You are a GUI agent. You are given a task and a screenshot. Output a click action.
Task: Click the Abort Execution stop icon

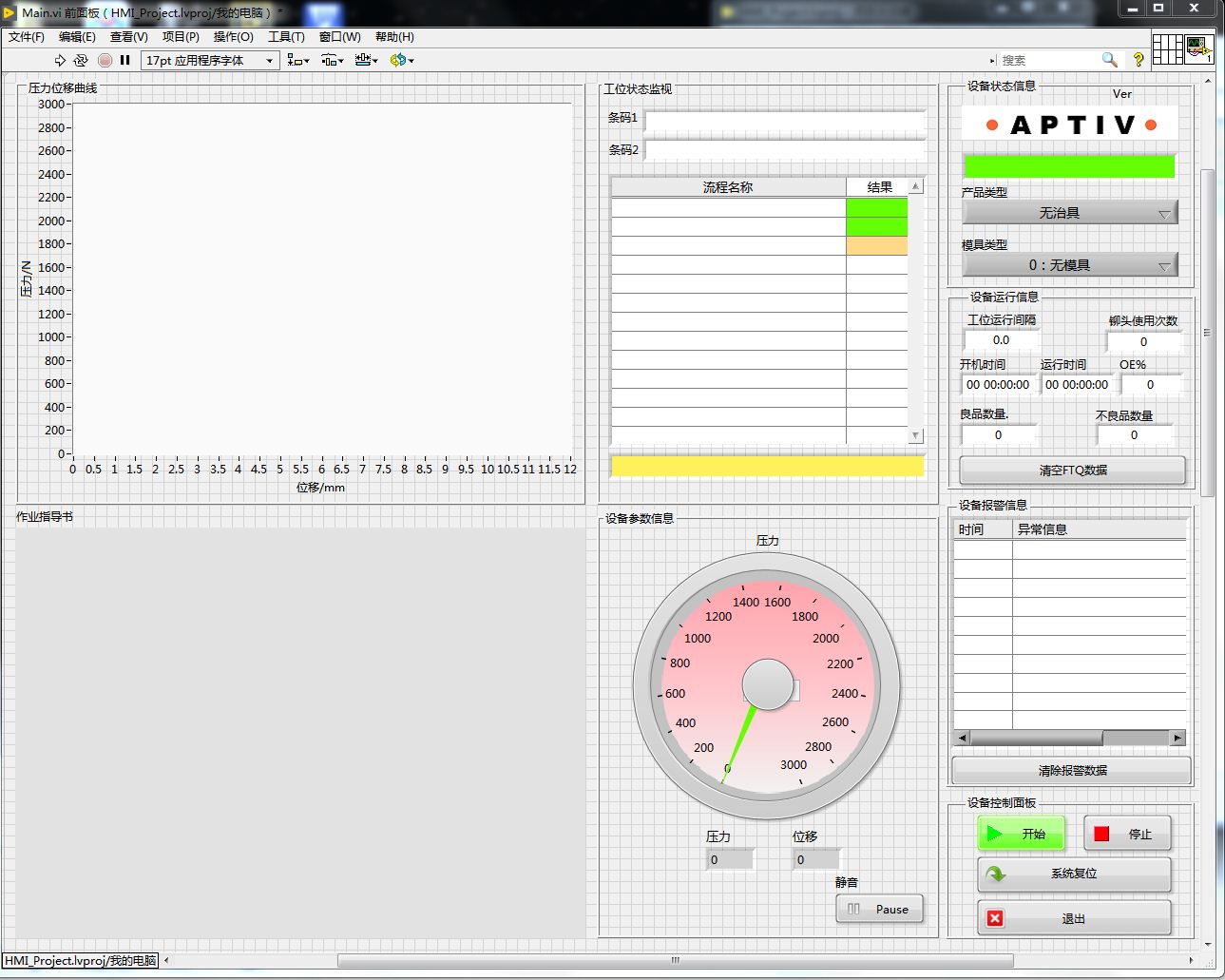105,60
